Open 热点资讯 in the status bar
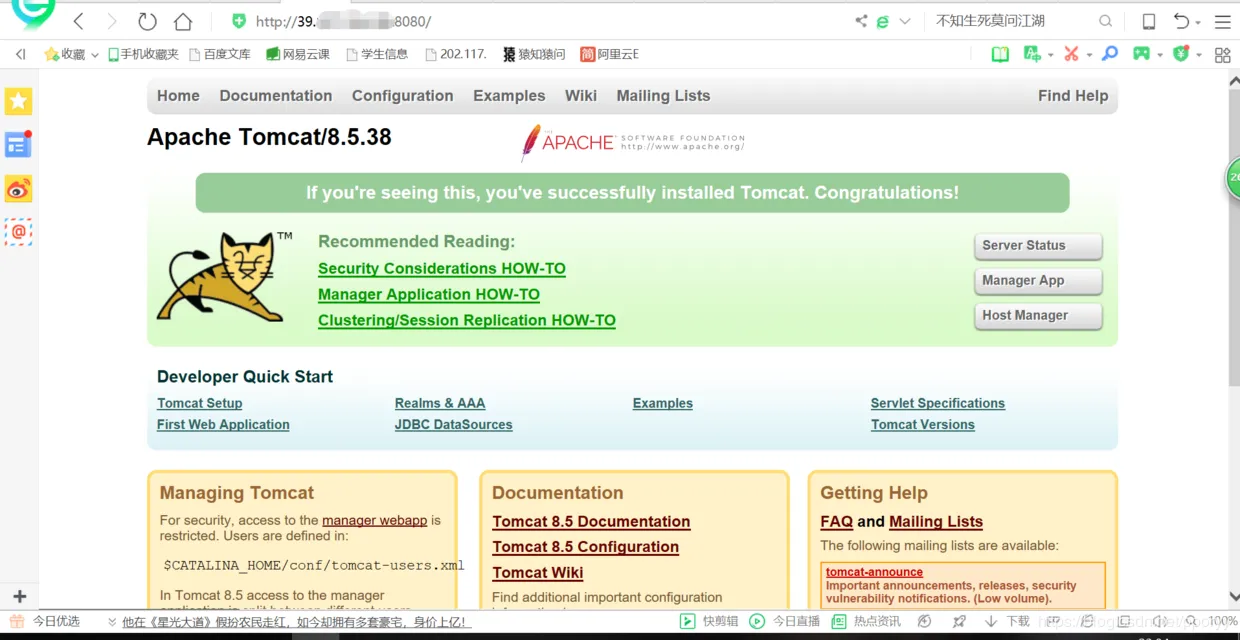This screenshot has height=640, width=1240. pyautogui.click(x=866, y=621)
